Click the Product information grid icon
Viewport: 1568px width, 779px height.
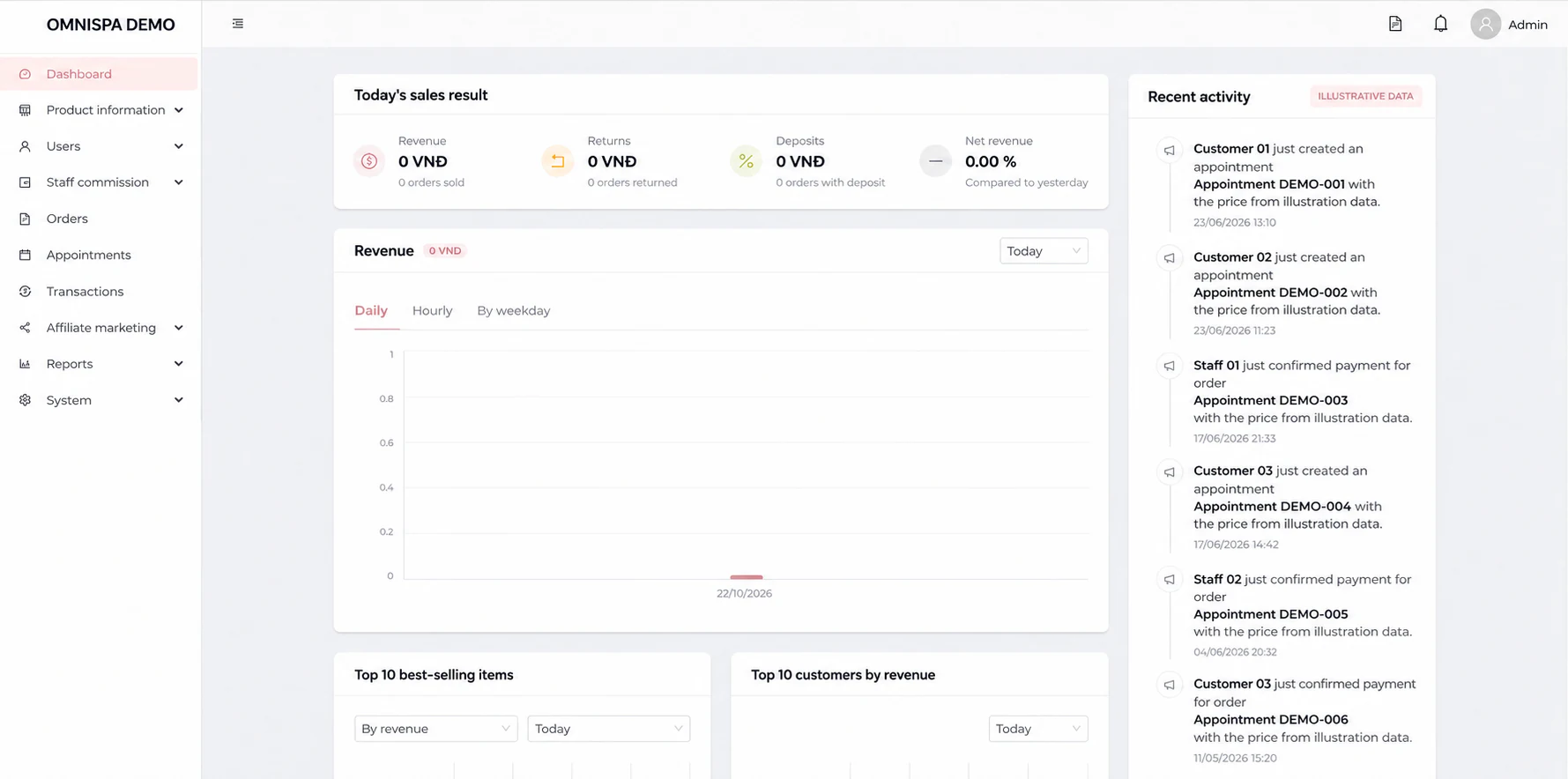[x=25, y=110]
